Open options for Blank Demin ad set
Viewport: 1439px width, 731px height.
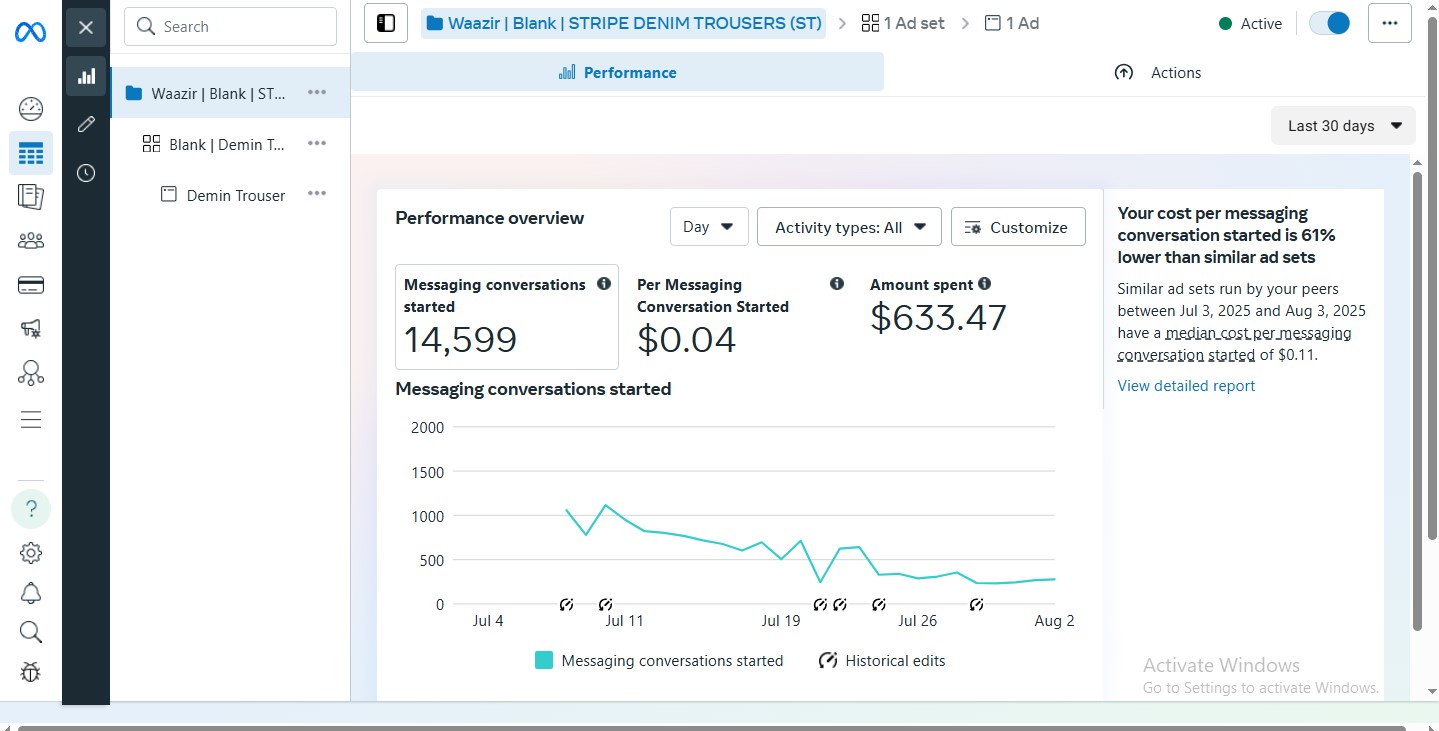point(317,143)
